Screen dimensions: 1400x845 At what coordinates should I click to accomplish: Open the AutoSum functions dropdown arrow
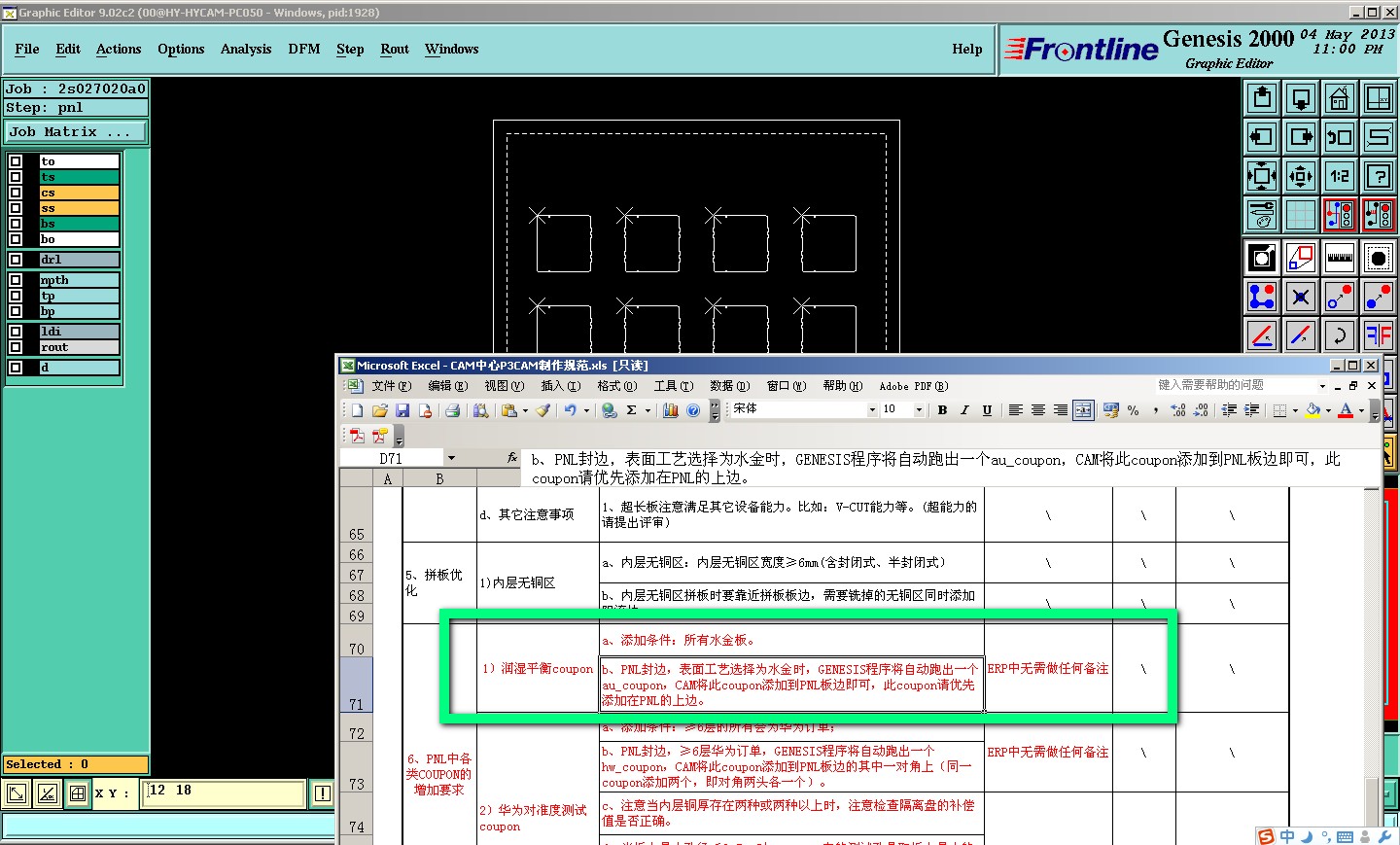tap(647, 410)
